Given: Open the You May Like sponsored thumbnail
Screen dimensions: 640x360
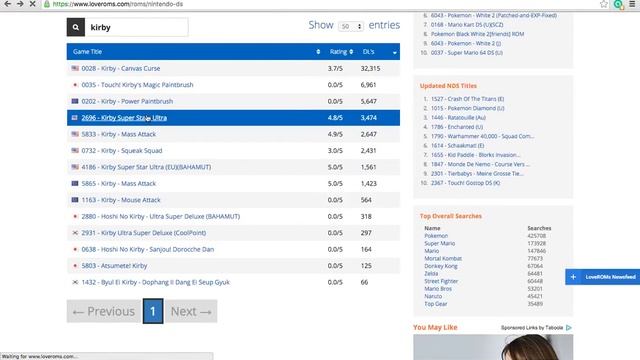Looking at the screenshot, I should click(x=493, y=347).
